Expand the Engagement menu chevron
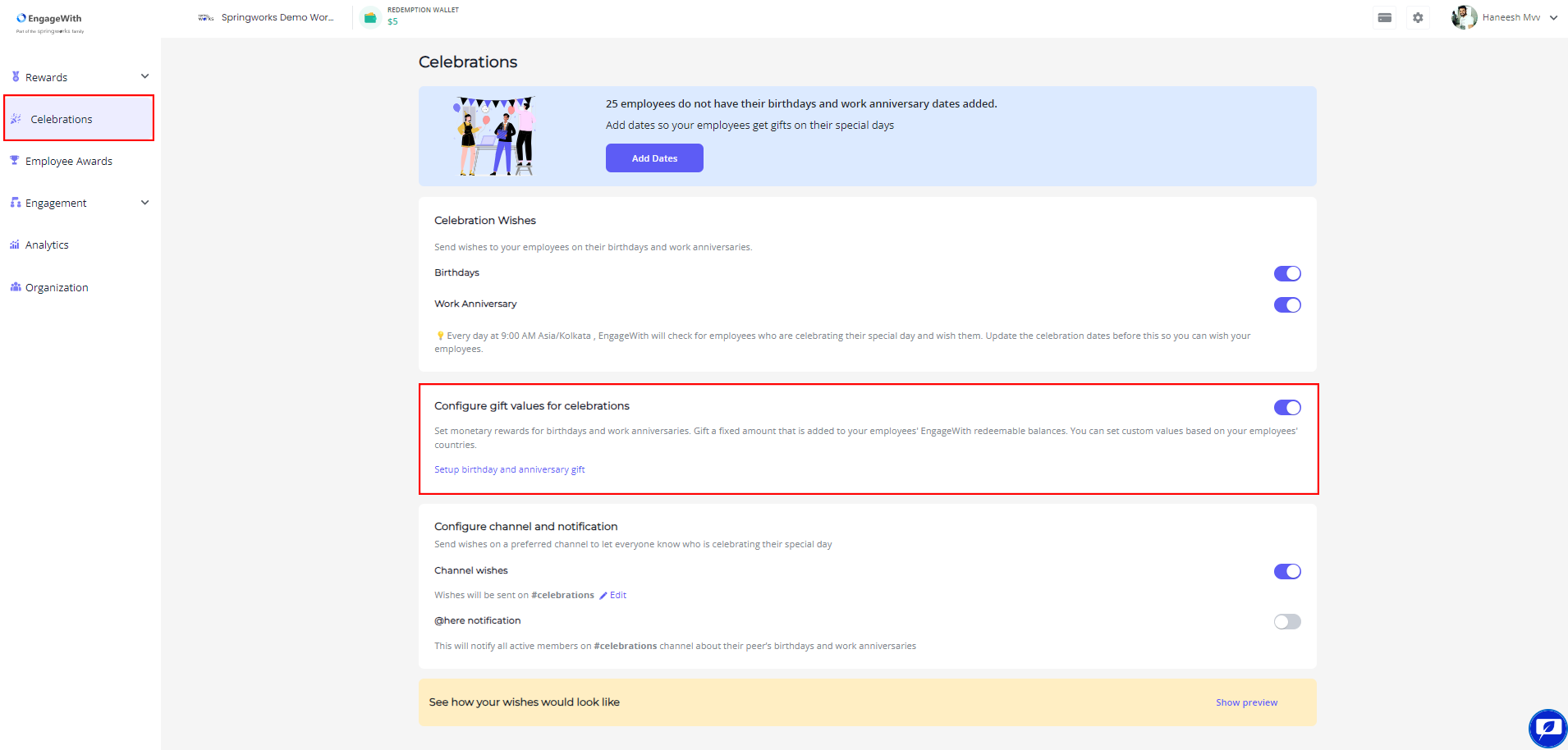This screenshot has height=750, width=1568. tap(145, 203)
